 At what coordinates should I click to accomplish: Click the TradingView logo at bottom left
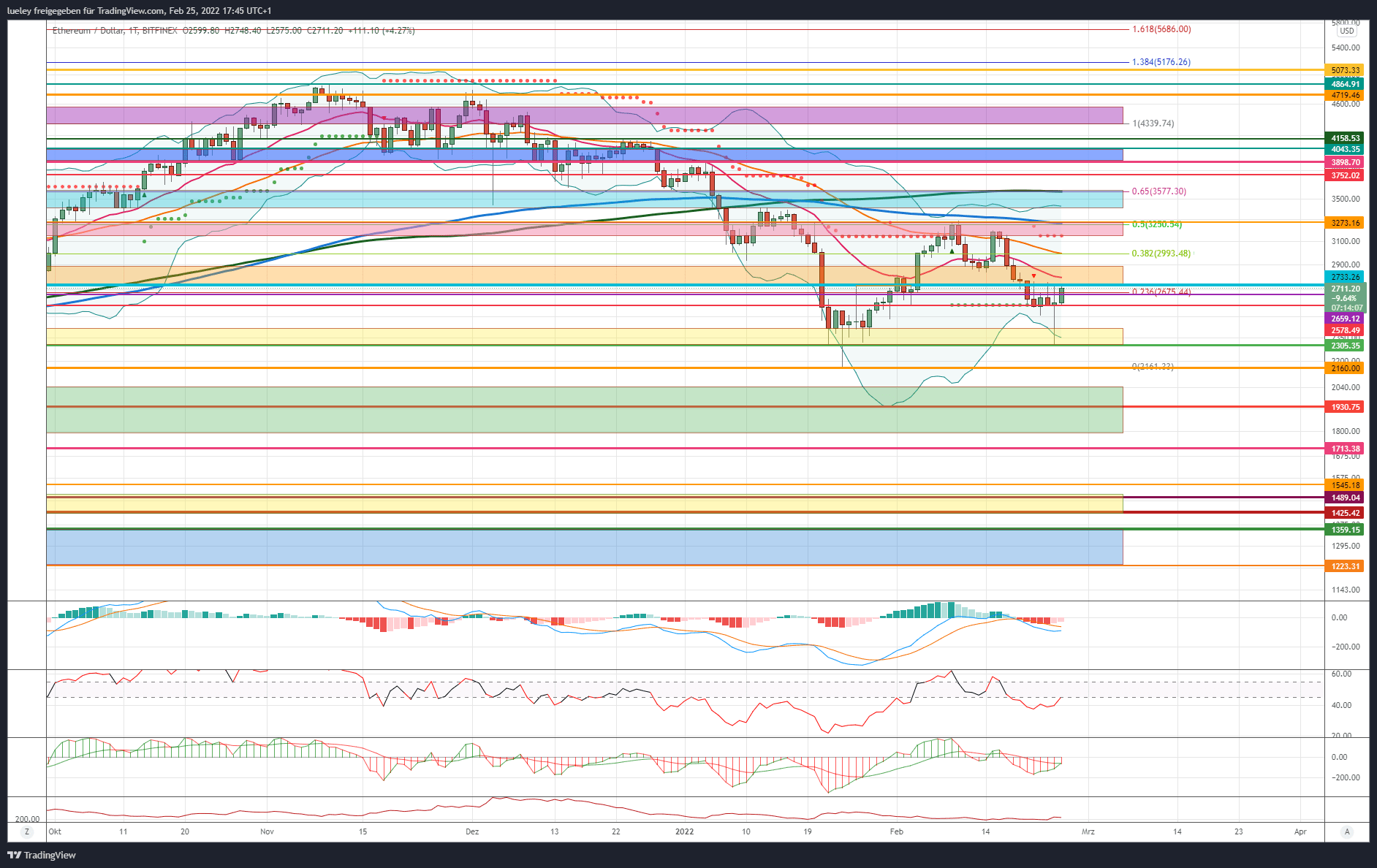42,855
